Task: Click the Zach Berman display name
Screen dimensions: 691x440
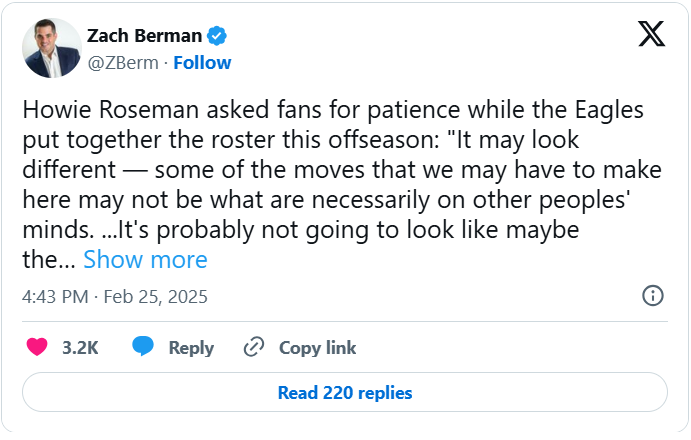Action: click(145, 36)
